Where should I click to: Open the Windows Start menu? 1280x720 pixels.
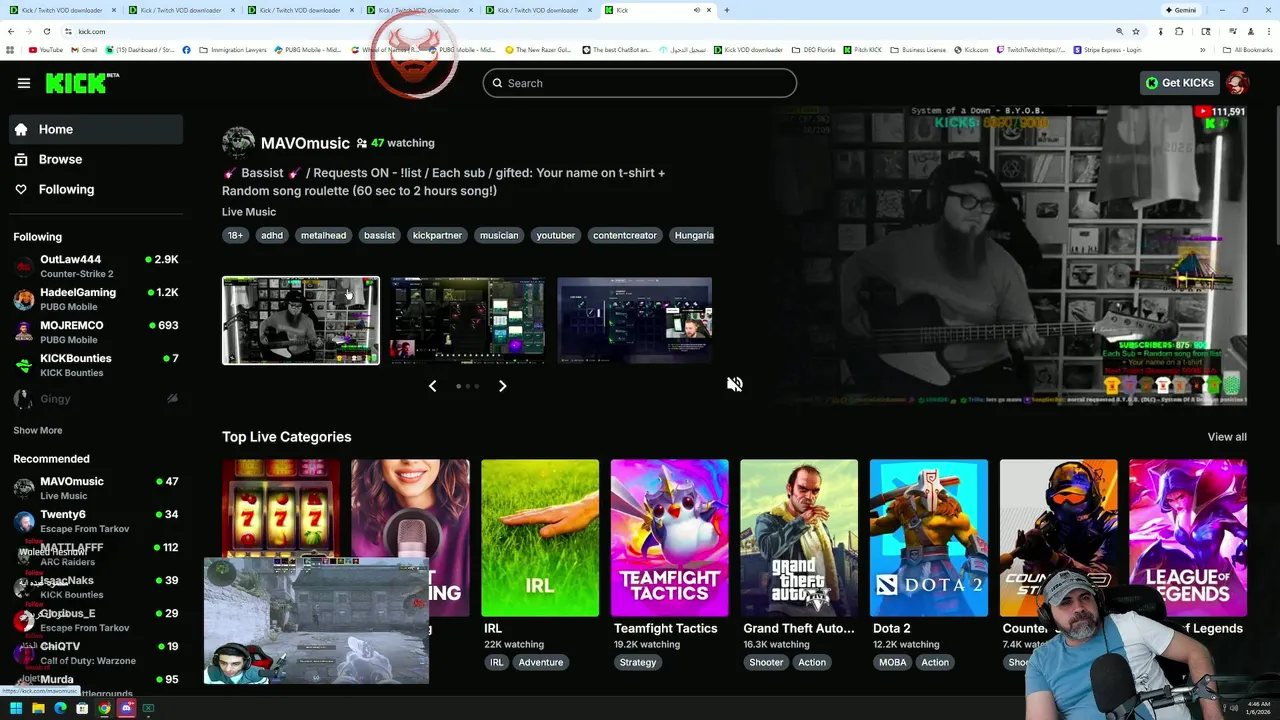(16, 708)
